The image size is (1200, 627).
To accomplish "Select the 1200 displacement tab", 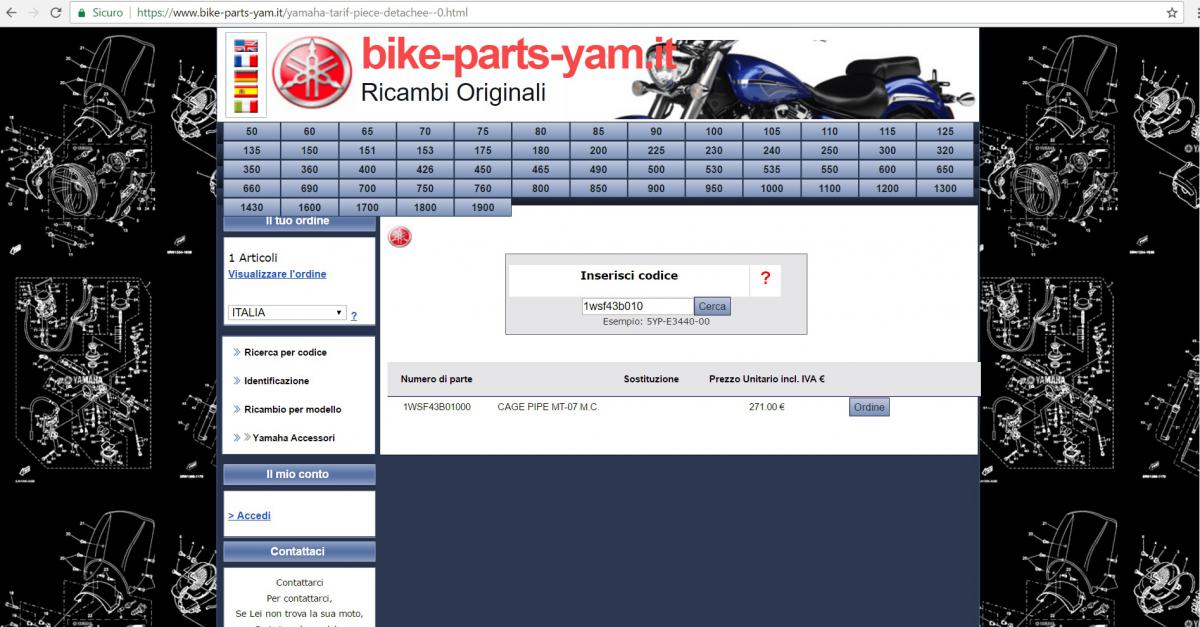I will (887, 189).
